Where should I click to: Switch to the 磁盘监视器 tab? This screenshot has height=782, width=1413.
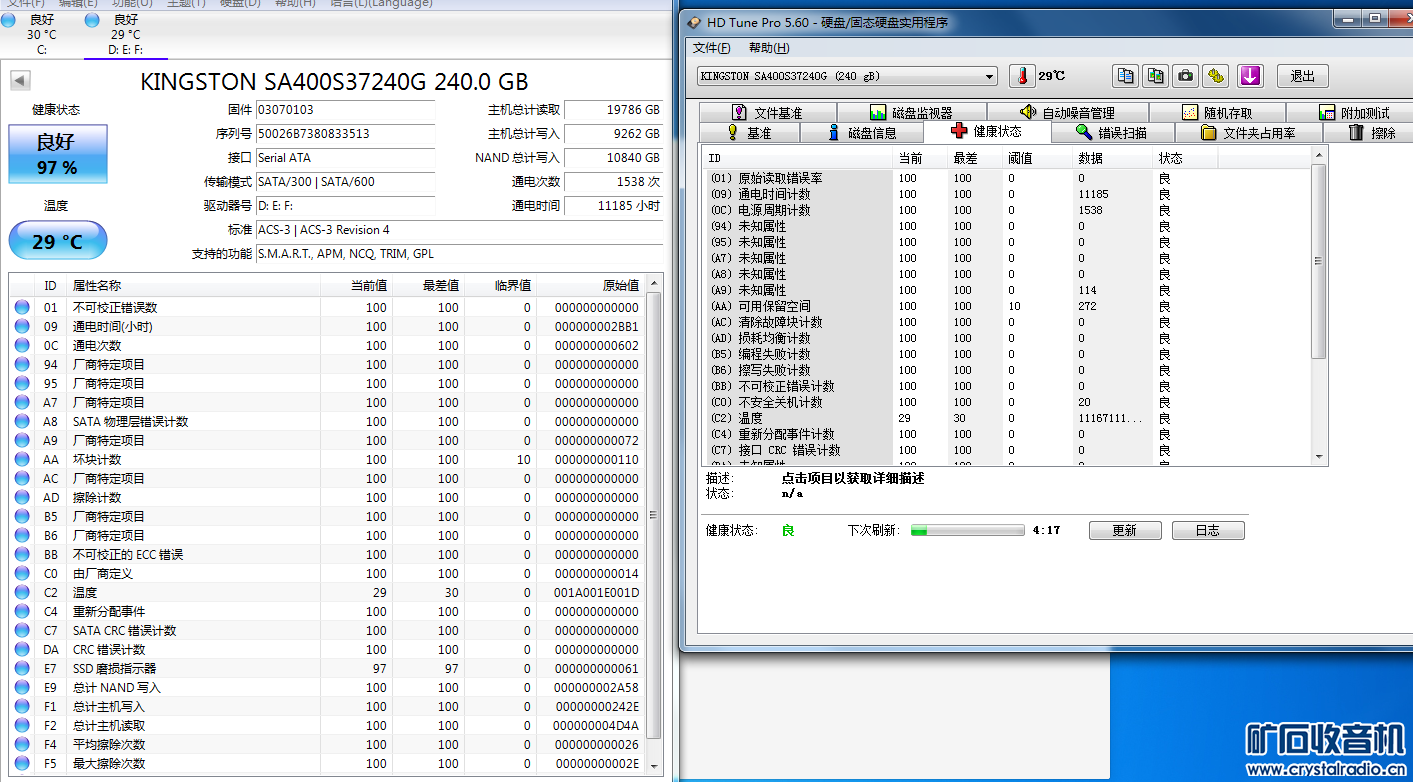(x=912, y=113)
